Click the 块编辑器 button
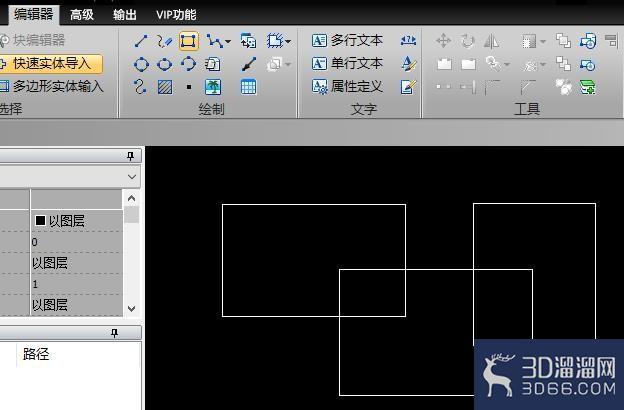The height and width of the screenshot is (410, 624). [x=33, y=40]
